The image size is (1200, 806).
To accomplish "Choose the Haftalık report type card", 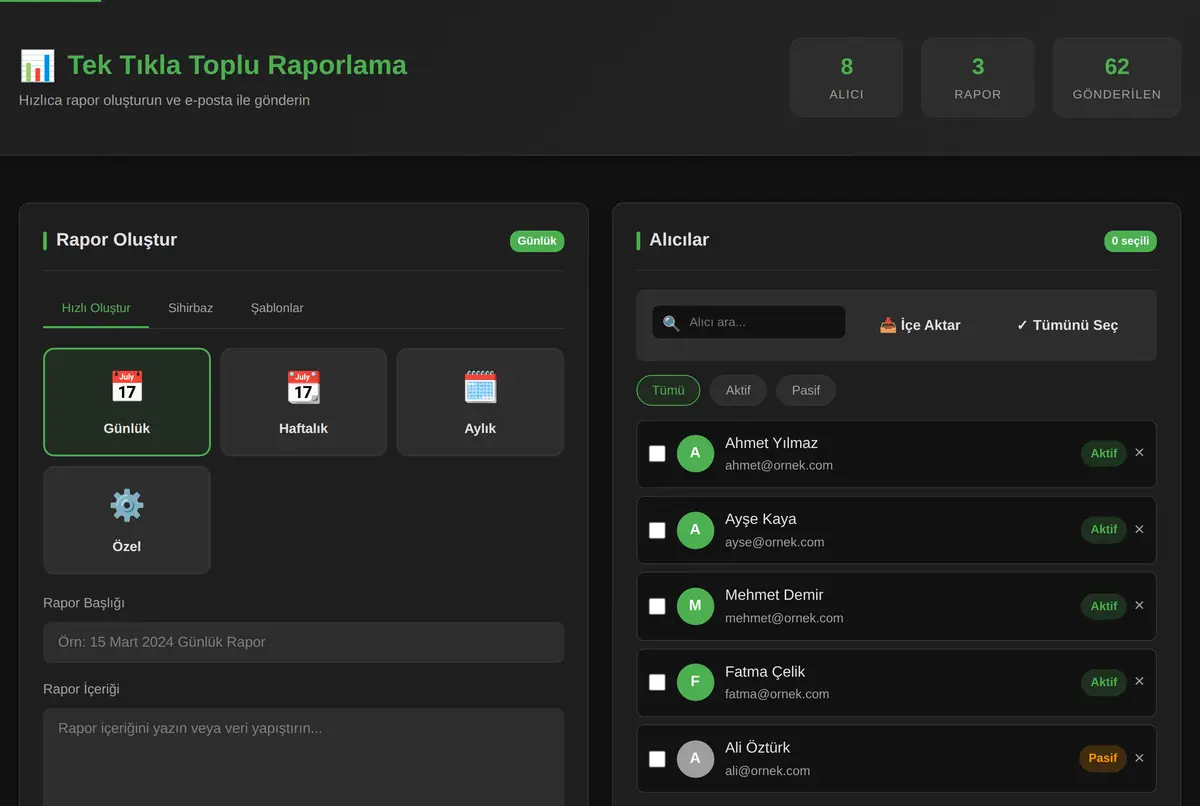I will click(304, 402).
